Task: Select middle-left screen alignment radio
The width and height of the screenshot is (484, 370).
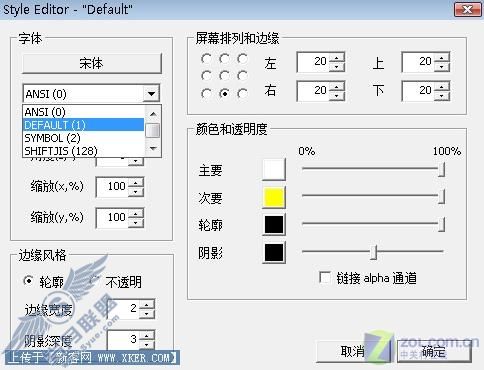Action: tap(206, 76)
